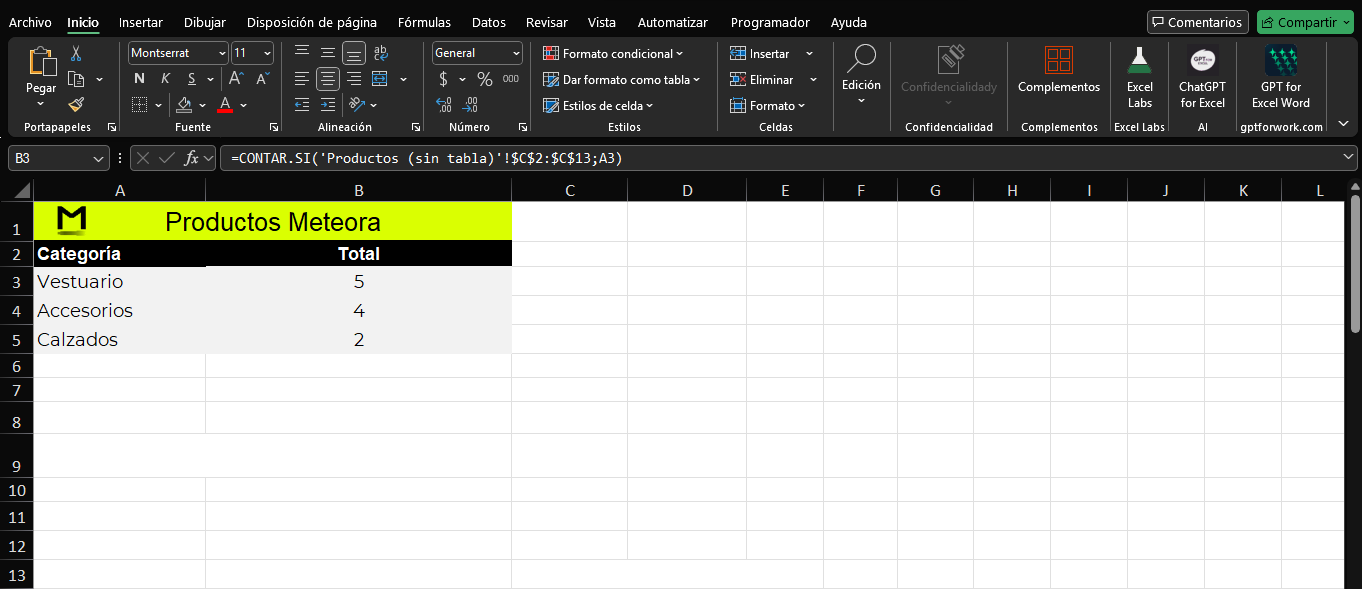Screen dimensions: 1362x589
Task: Toggle bold (N) formatting
Action: coord(139,78)
